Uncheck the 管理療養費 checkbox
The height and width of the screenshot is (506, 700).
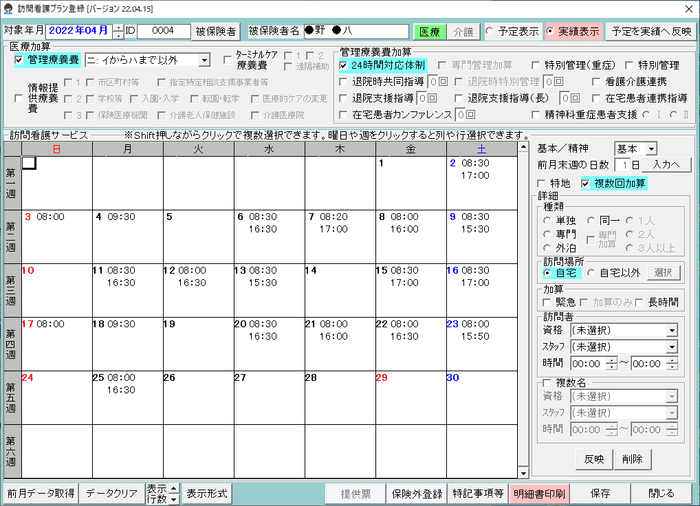(x=19, y=60)
